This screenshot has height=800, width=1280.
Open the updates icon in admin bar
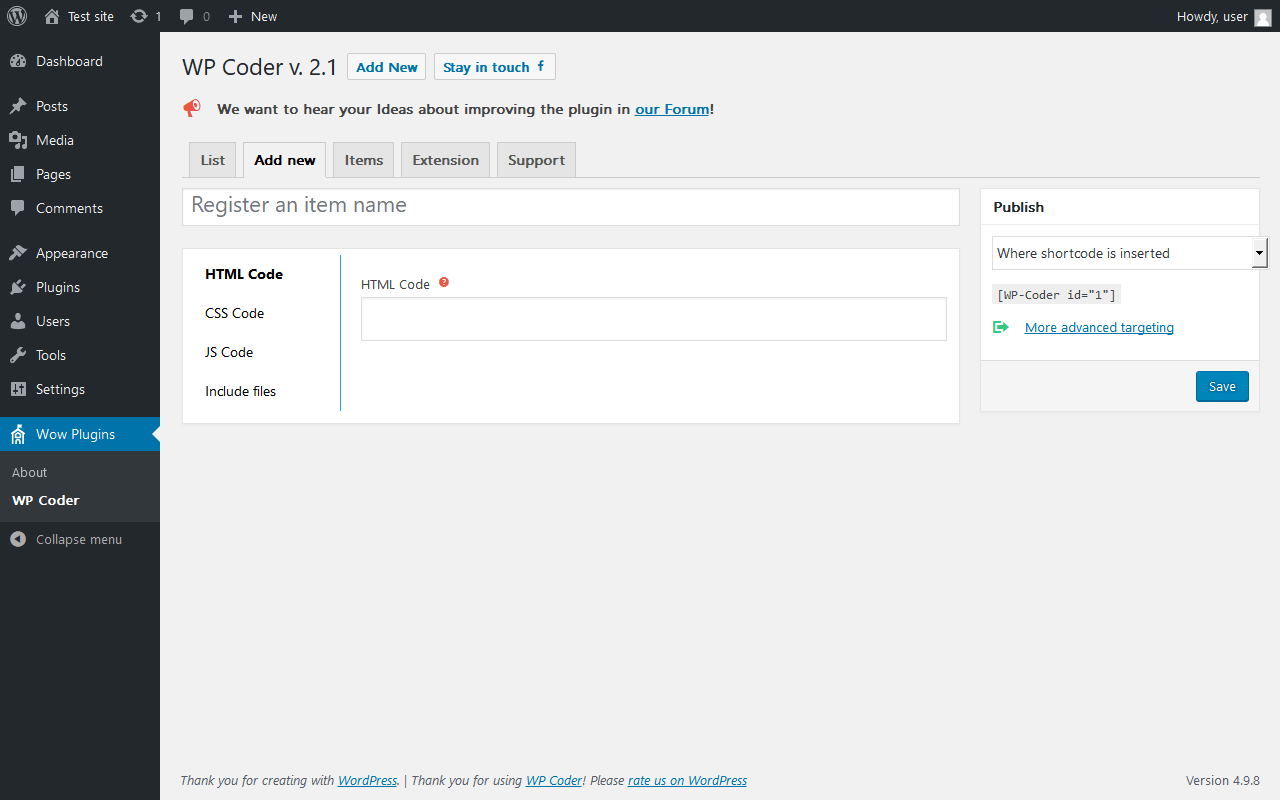(x=139, y=16)
